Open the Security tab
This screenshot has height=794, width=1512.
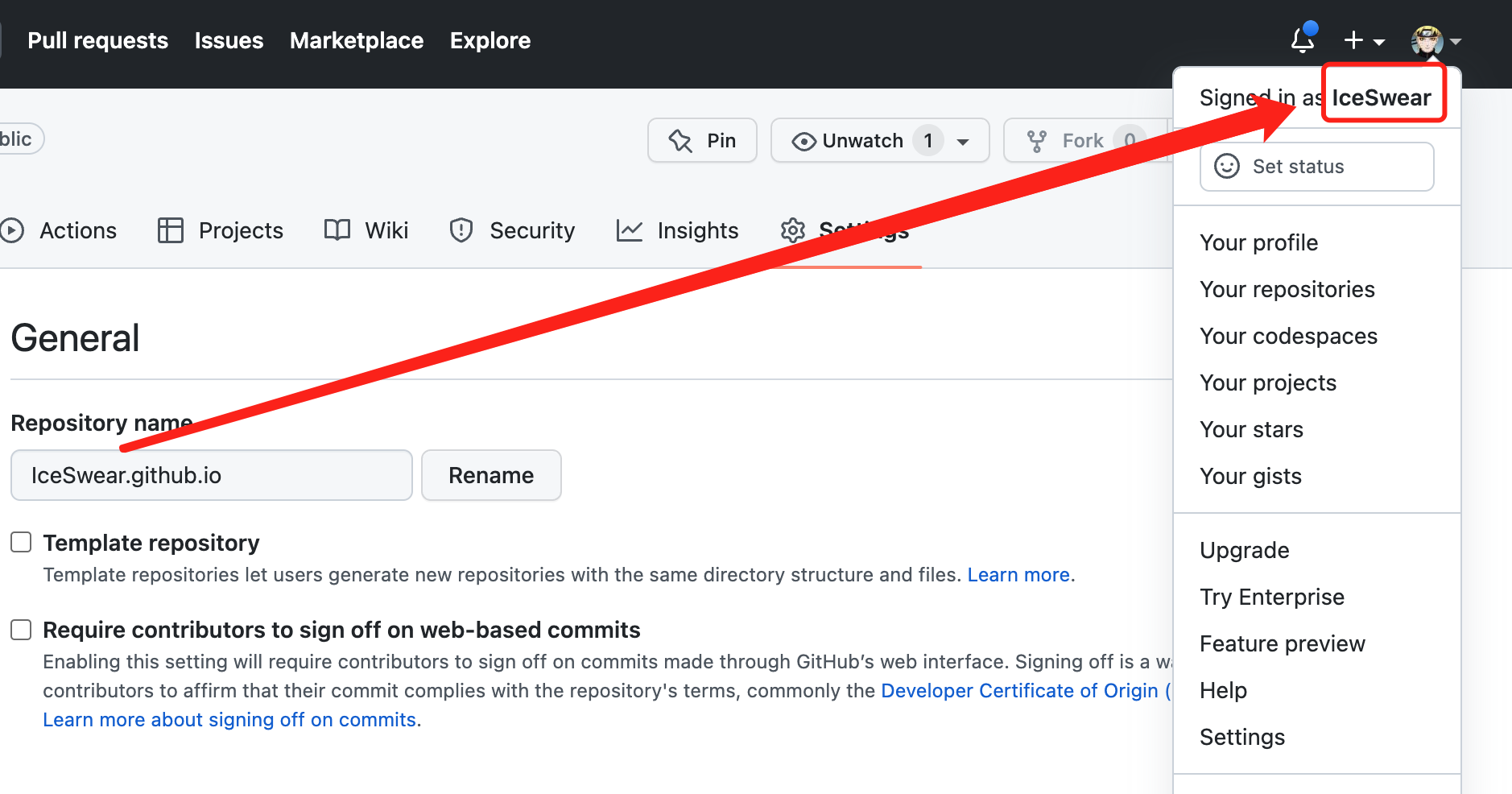[512, 231]
